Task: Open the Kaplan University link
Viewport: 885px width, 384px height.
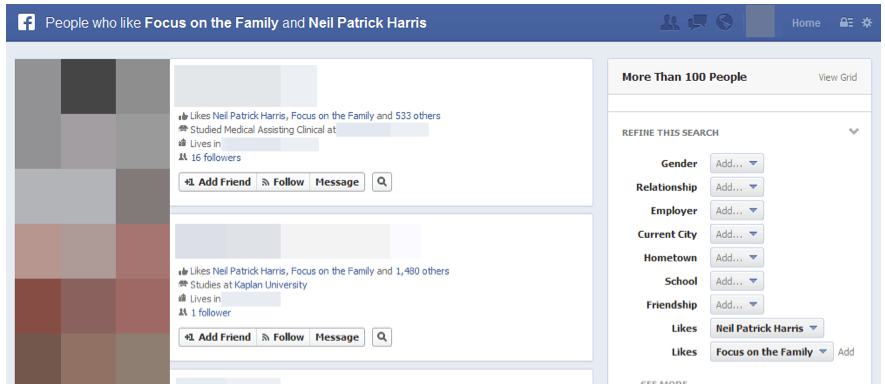Action: (x=271, y=285)
